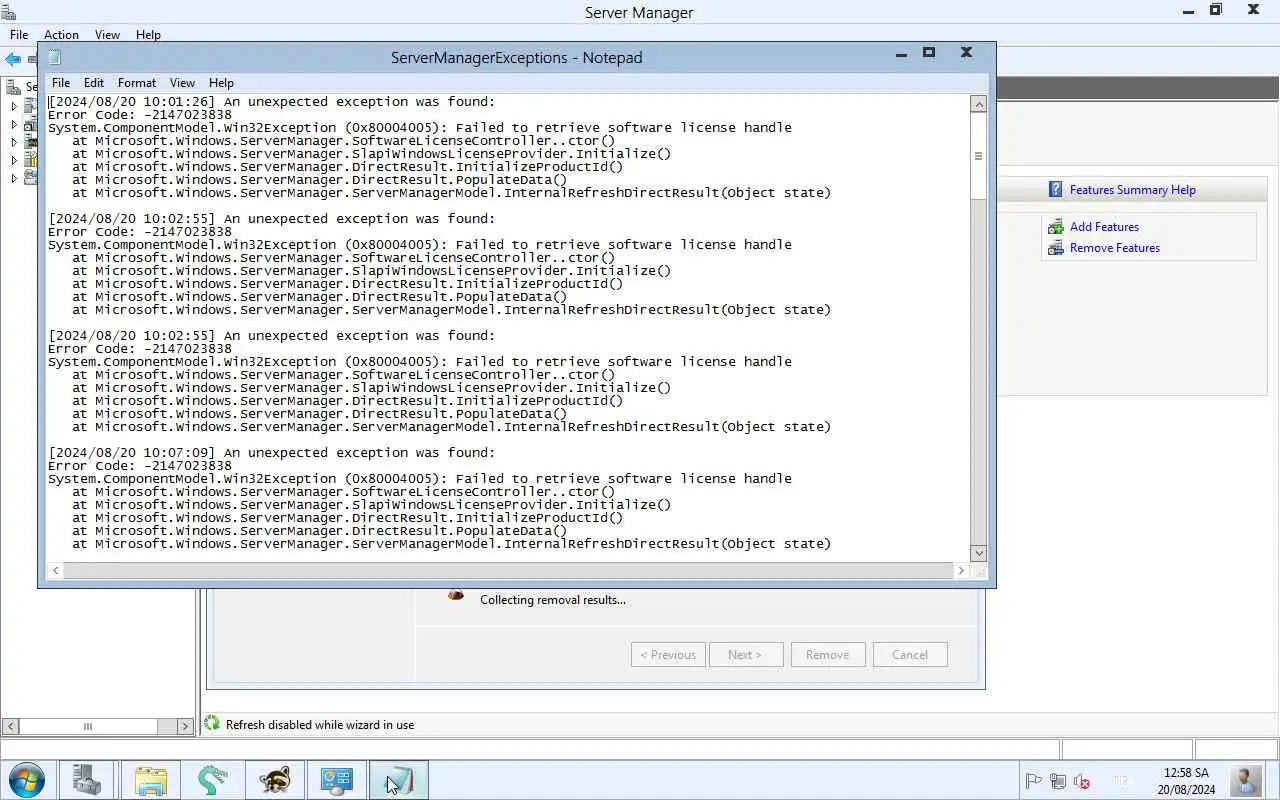Viewport: 1280px width, 800px height.
Task: Maximize the Notepad window
Action: pos(928,53)
